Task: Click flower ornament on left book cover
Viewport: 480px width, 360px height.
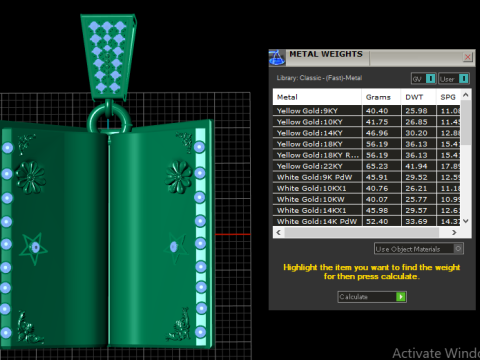Action: [x=30, y=177]
